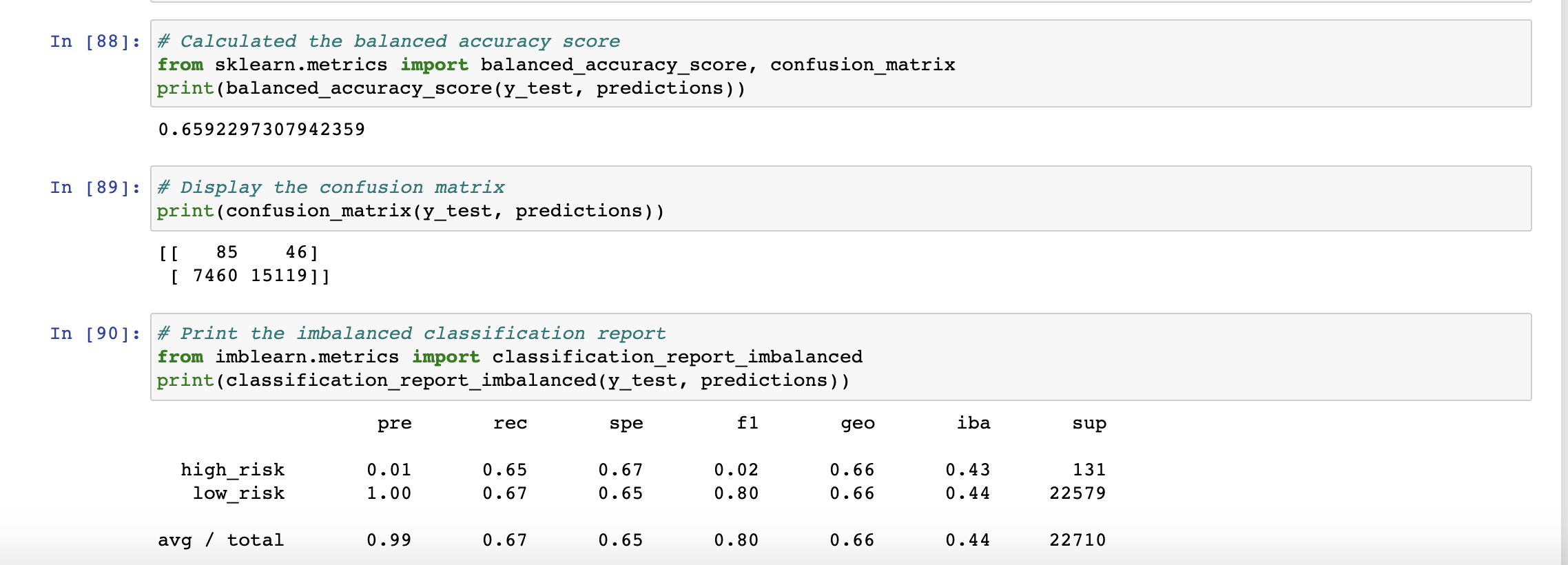Click high_risk iba value 0.43

point(968,470)
